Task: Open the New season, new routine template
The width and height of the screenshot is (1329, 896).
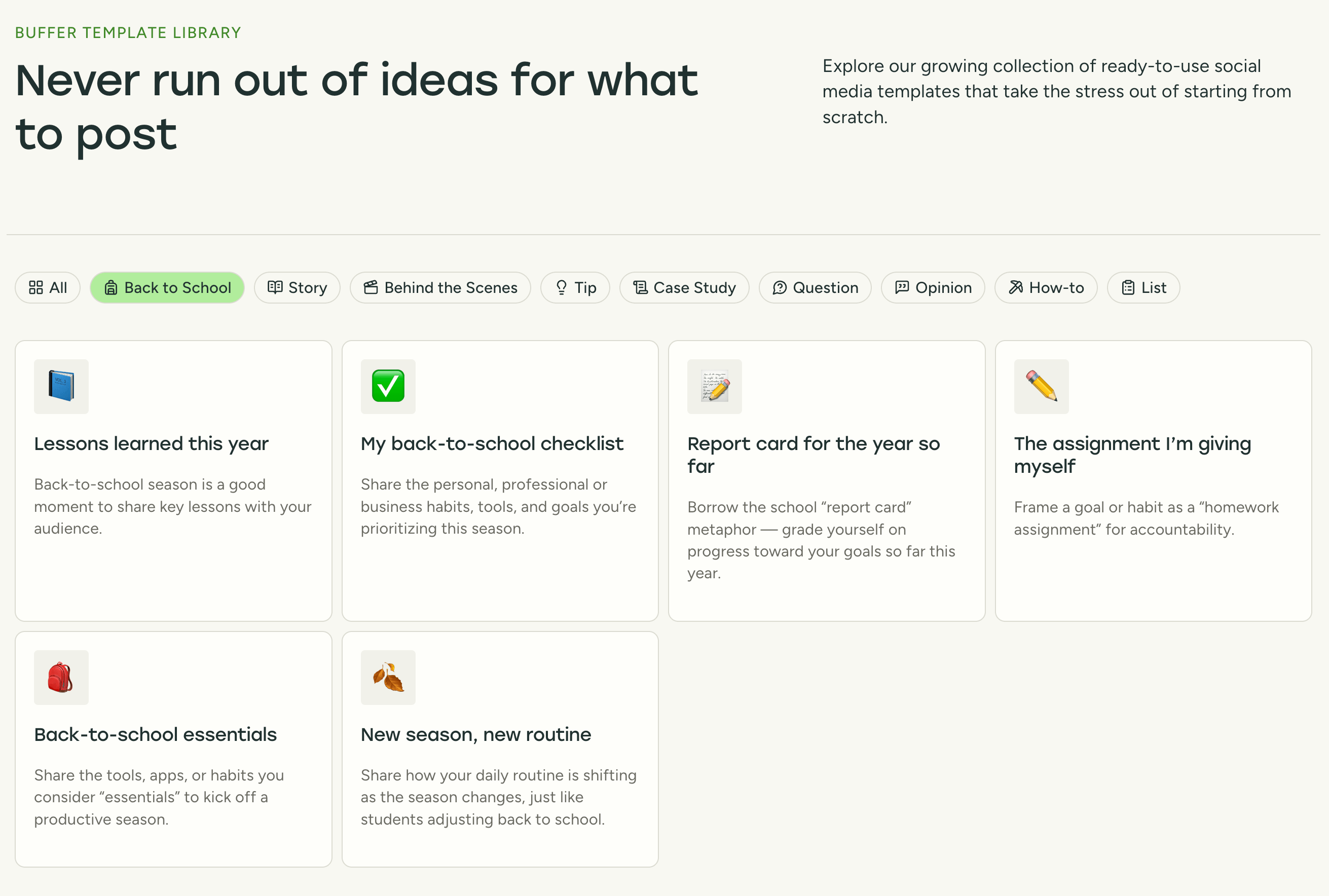Action: [500, 749]
